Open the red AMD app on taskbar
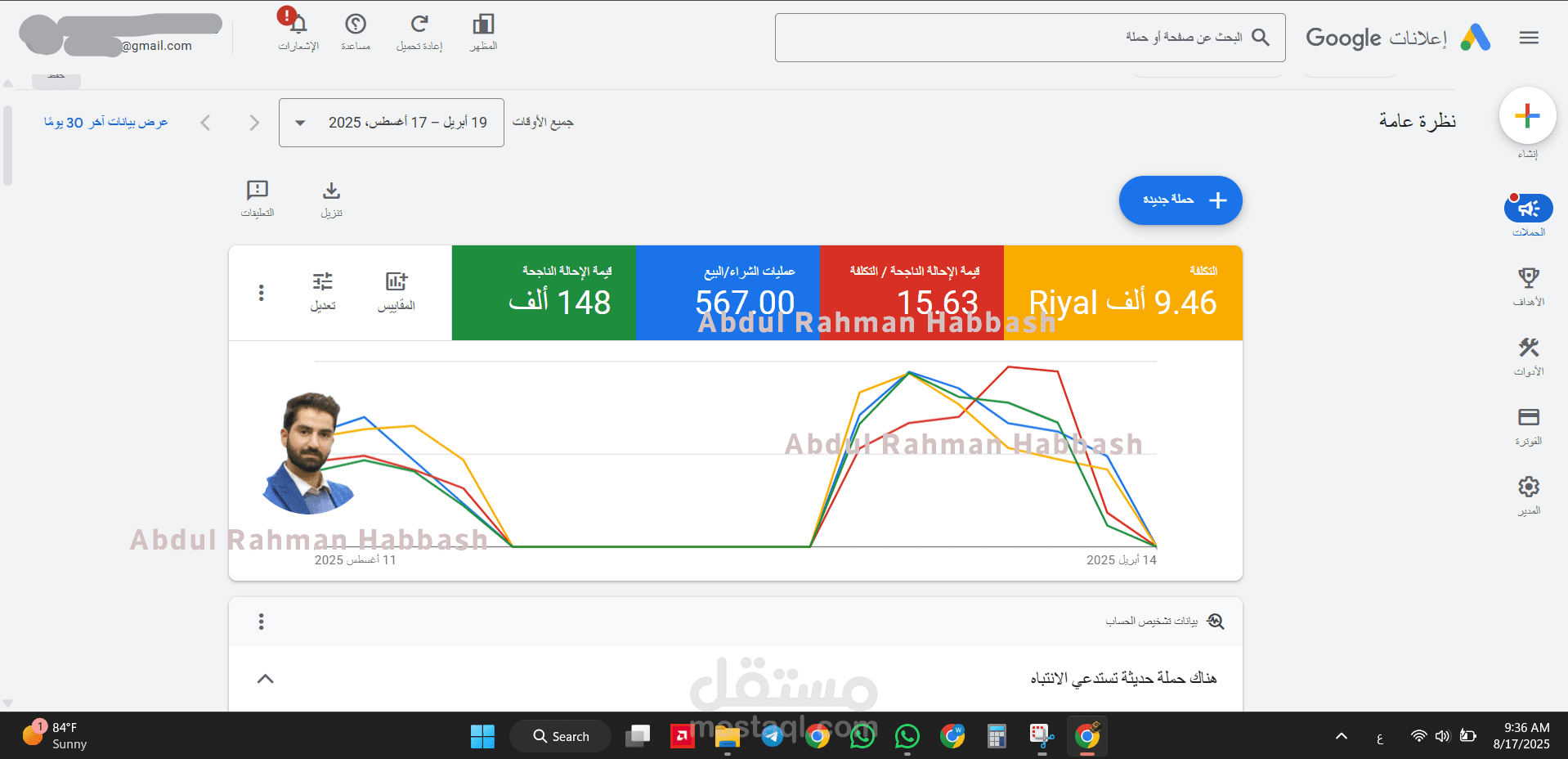 click(x=682, y=736)
